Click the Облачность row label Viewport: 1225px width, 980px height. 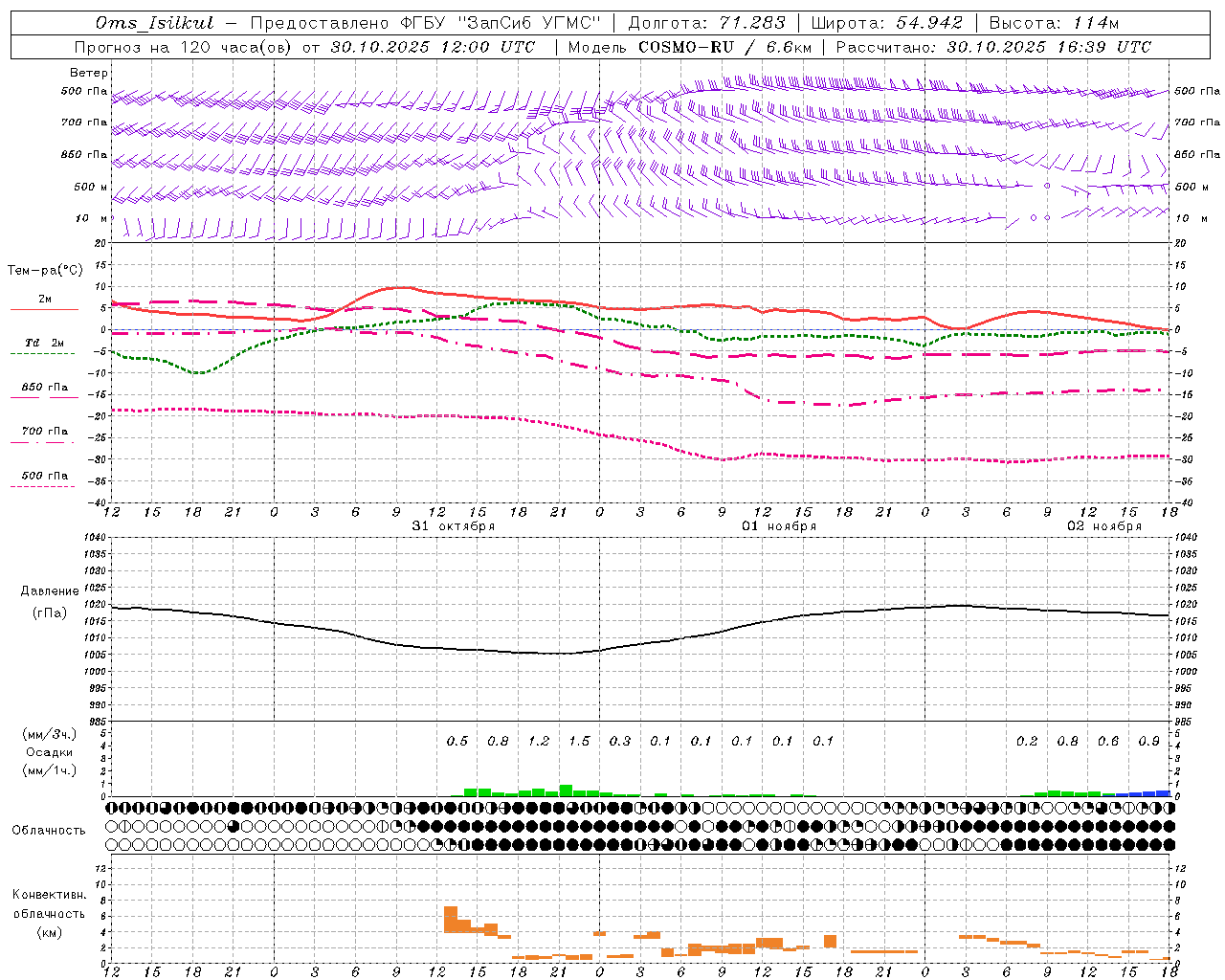(49, 831)
